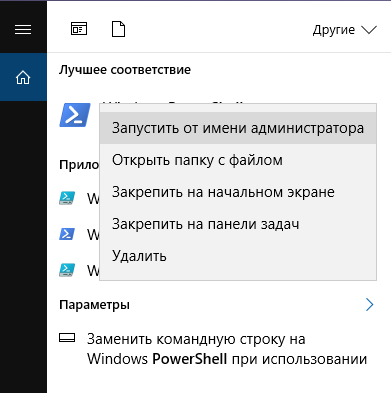Choose Запустить от имени администратора
The width and height of the screenshot is (391, 393).
point(238,128)
